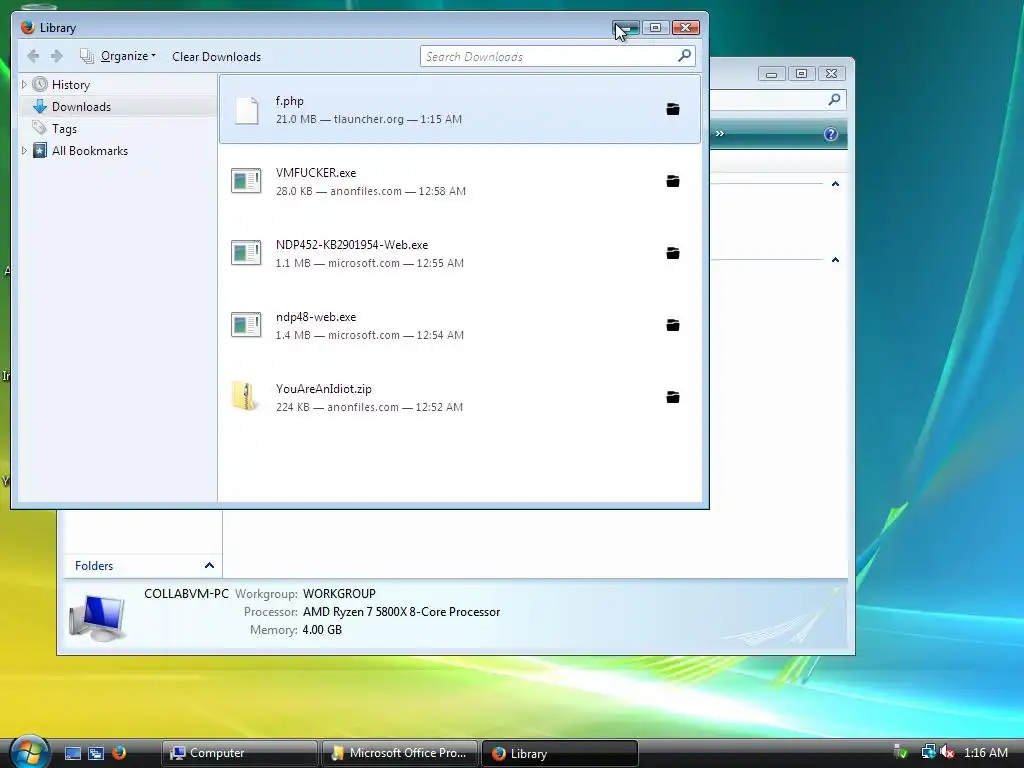Maximize the Computer window
This screenshot has width=1024, height=768.
coord(801,74)
